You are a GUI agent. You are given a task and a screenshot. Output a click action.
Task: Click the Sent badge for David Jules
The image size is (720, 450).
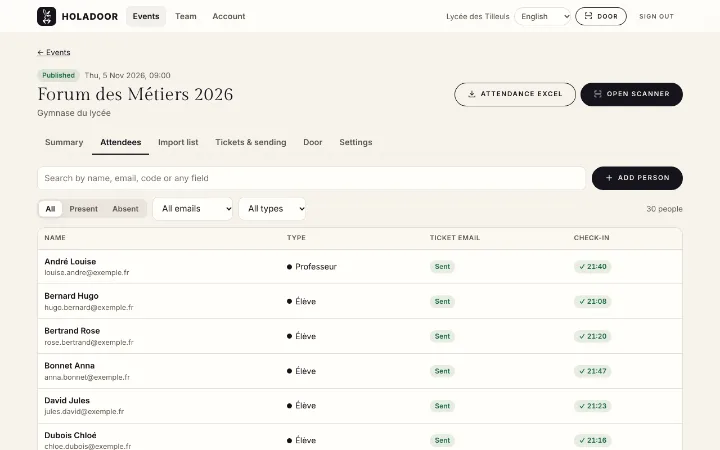pyautogui.click(x=442, y=406)
